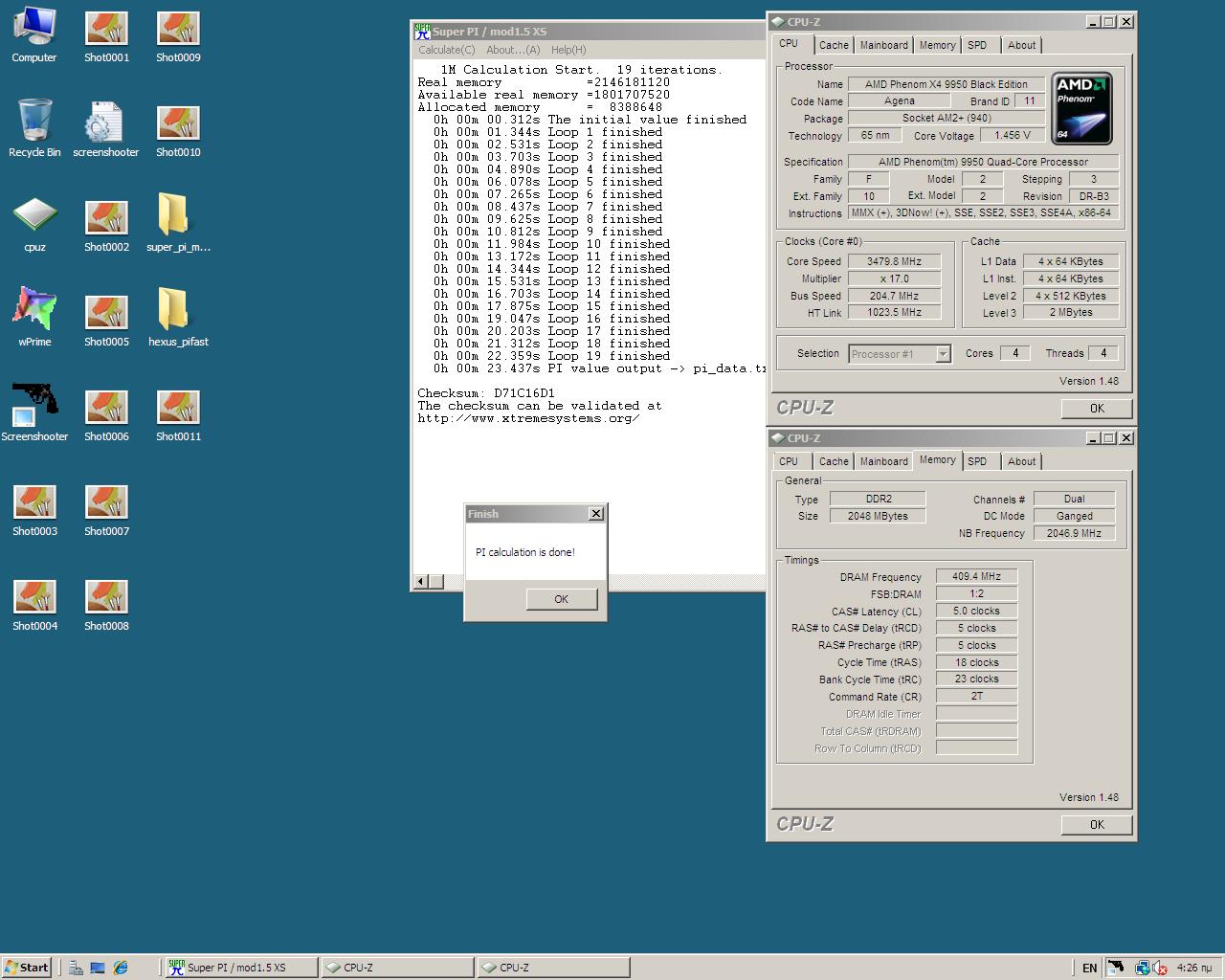Screen dimensions: 1225x980
Task: Select the Shot0006 image icon
Action: click(x=106, y=412)
